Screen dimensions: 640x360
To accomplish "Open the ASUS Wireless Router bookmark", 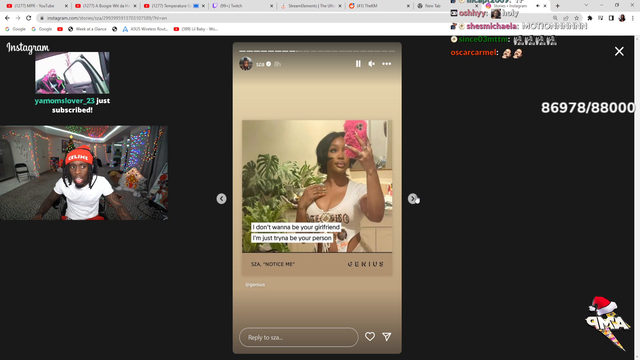I will click(x=145, y=29).
